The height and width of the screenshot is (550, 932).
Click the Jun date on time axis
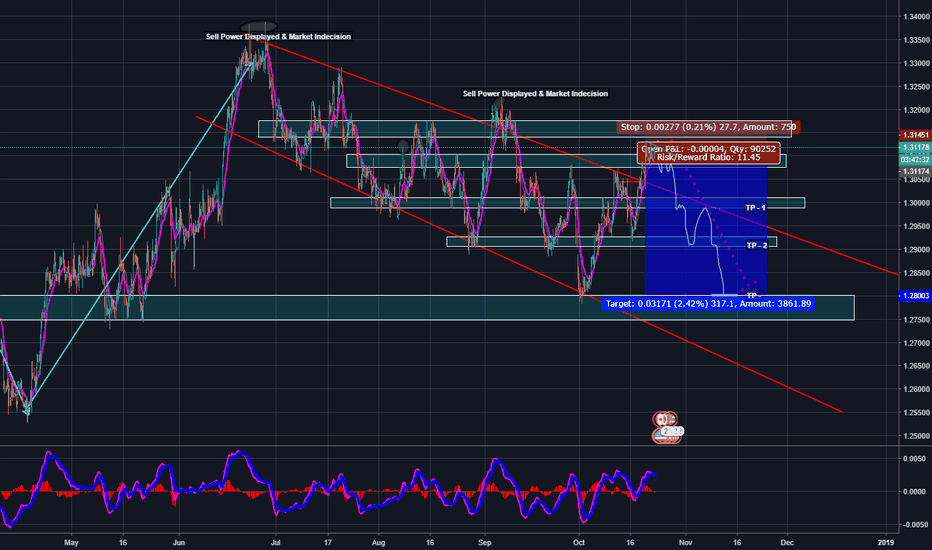pos(179,542)
